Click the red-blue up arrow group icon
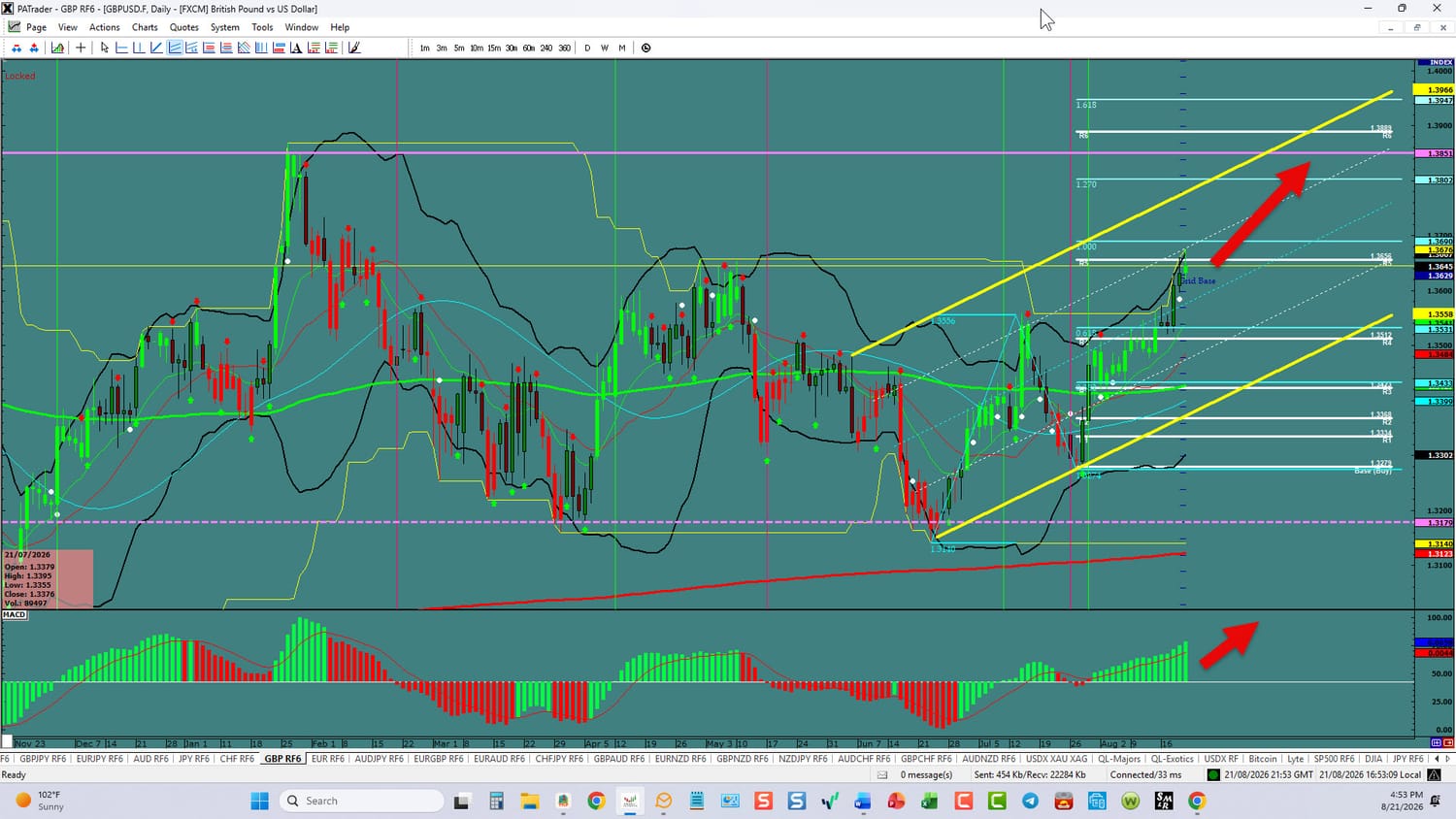Screen dimensions: 1456x819 (x=34, y=48)
